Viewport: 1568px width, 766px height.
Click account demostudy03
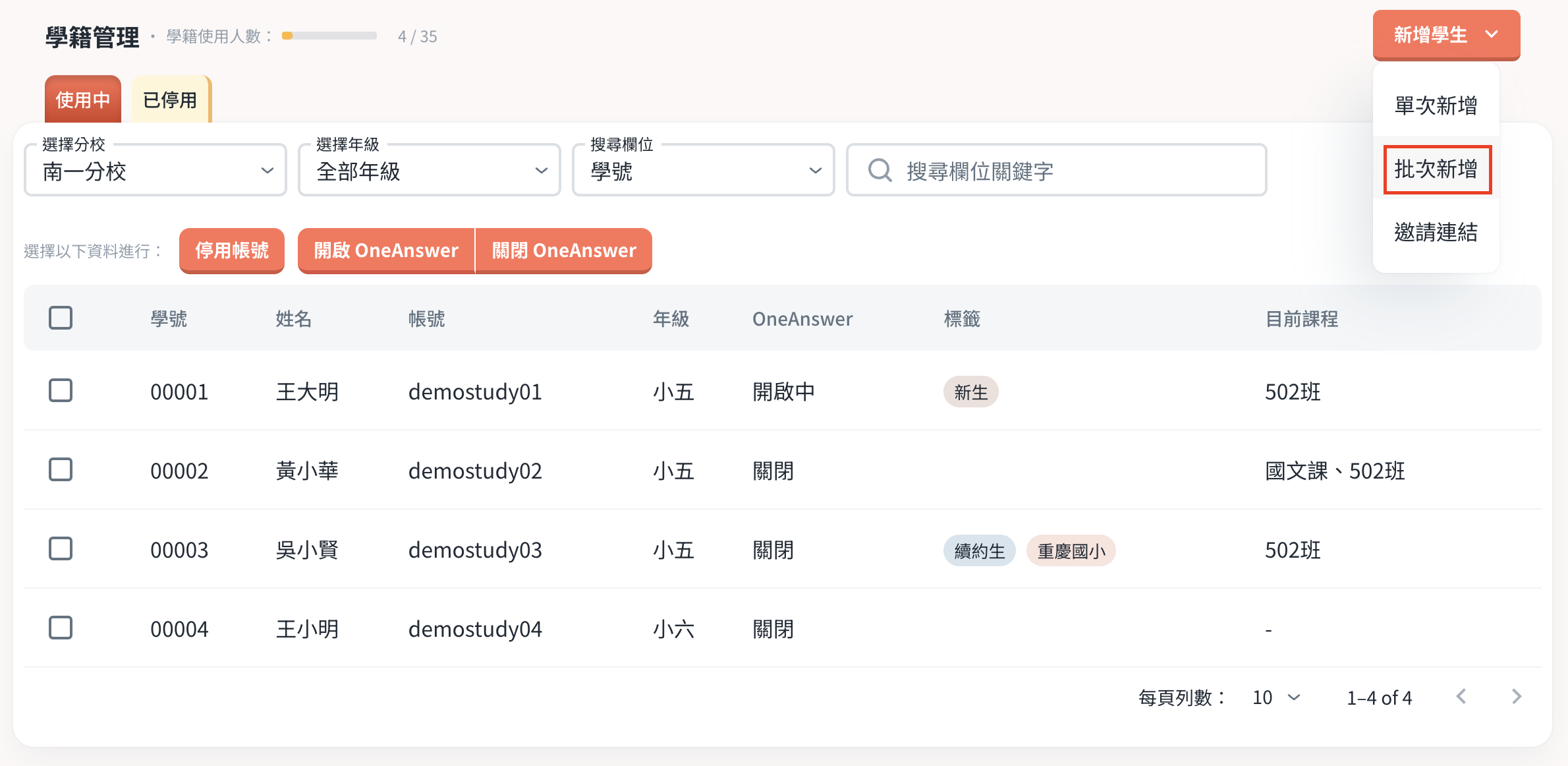point(475,550)
